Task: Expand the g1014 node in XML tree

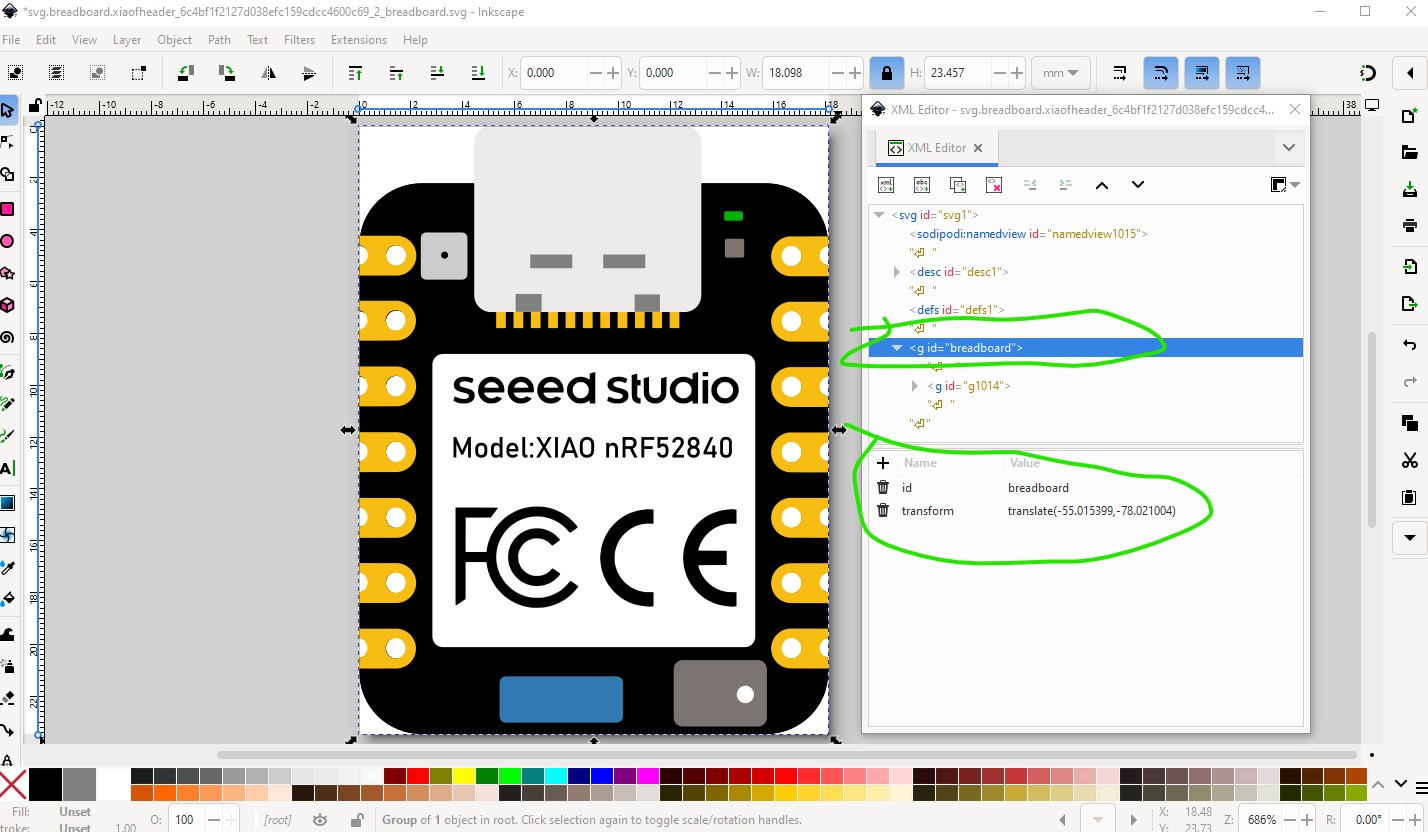Action: 915,386
